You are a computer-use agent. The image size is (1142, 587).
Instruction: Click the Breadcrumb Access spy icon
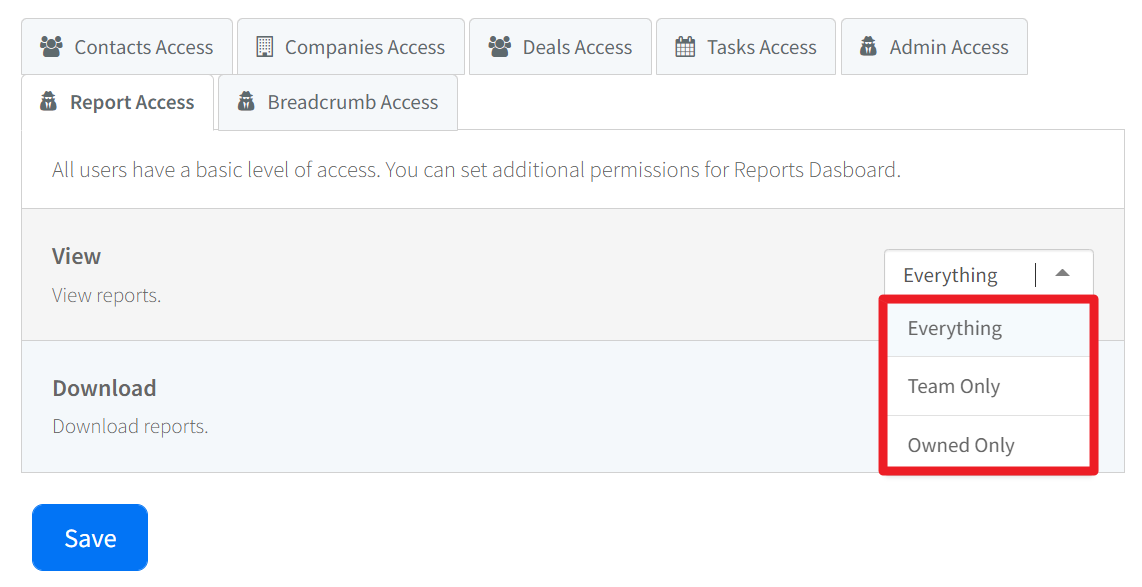246,102
